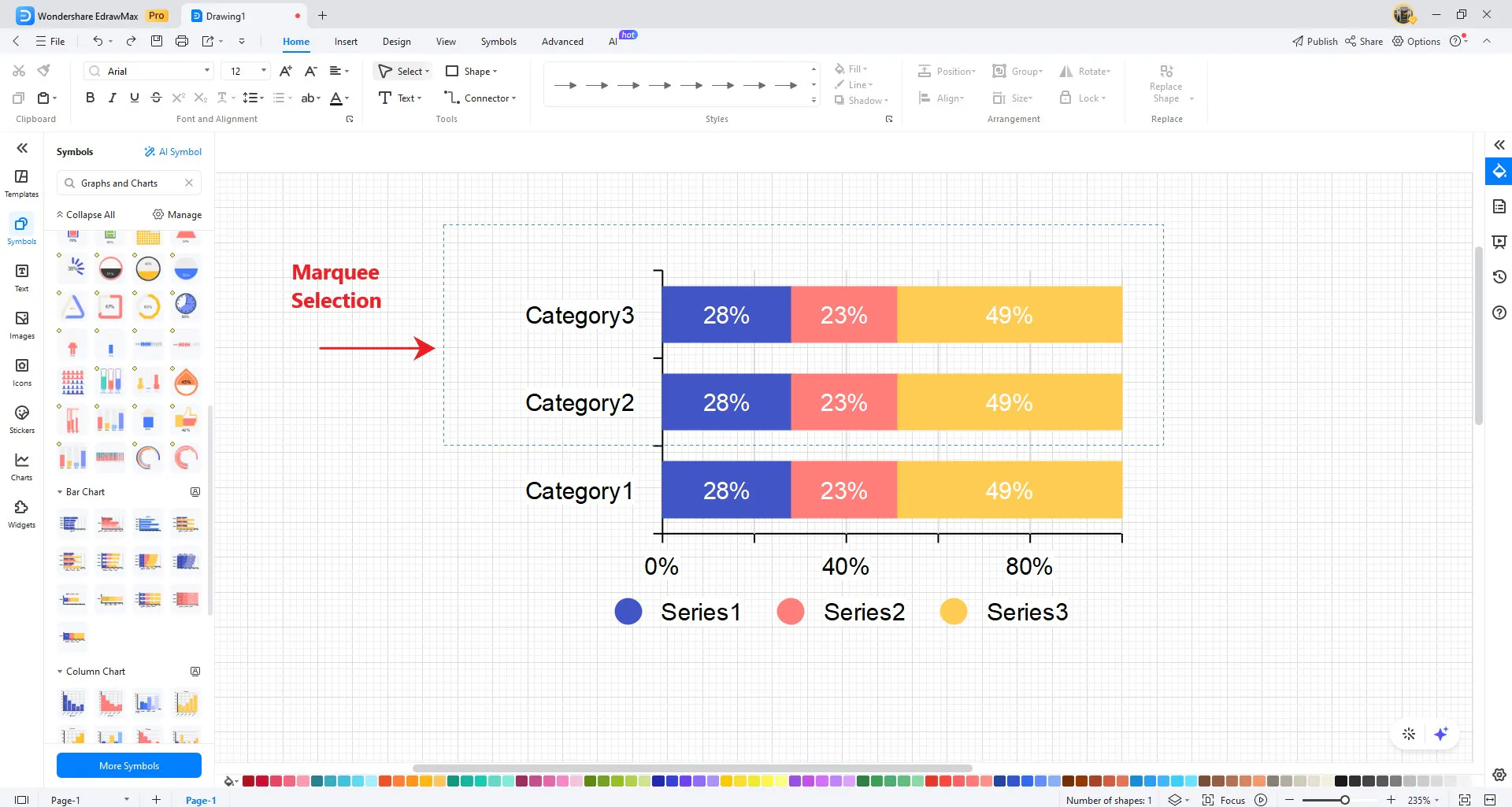The height and width of the screenshot is (807, 1512).
Task: Click the Format Painter icon
Action: [44, 71]
